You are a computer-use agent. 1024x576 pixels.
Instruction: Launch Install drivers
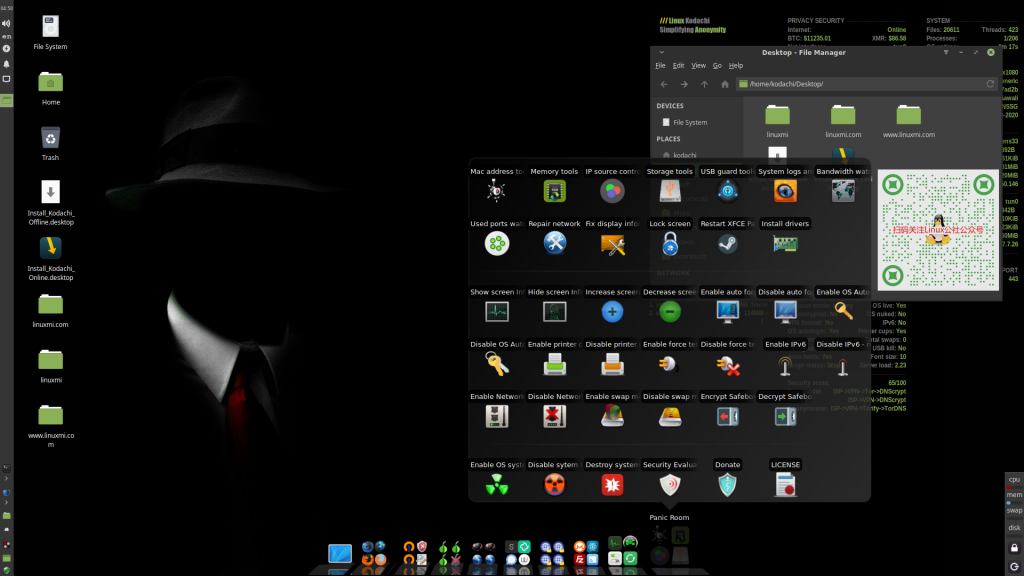785,244
